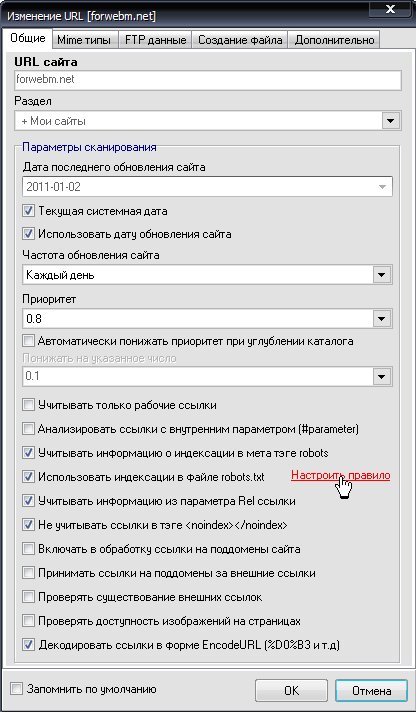Check Проверять существование внешних ссылок
This screenshot has height=712, width=416.
click(x=28, y=597)
